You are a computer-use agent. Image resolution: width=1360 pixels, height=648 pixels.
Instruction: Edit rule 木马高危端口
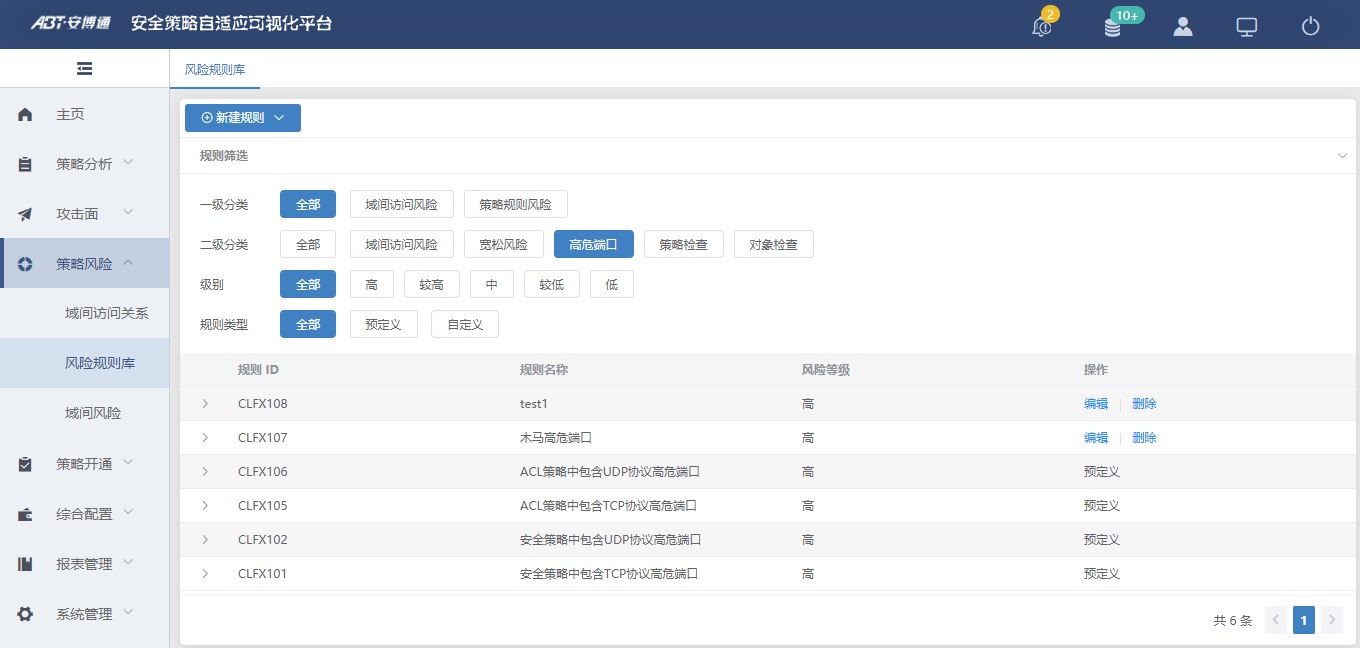click(1096, 438)
